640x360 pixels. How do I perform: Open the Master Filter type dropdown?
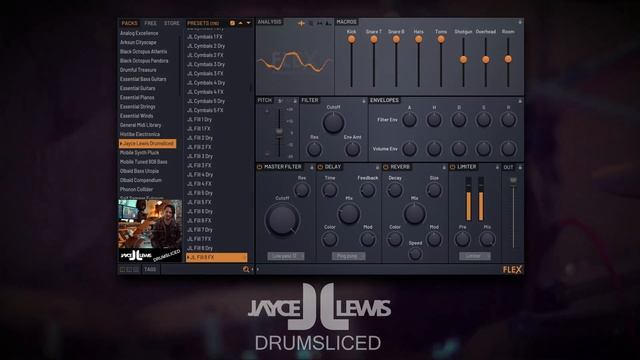(x=285, y=256)
